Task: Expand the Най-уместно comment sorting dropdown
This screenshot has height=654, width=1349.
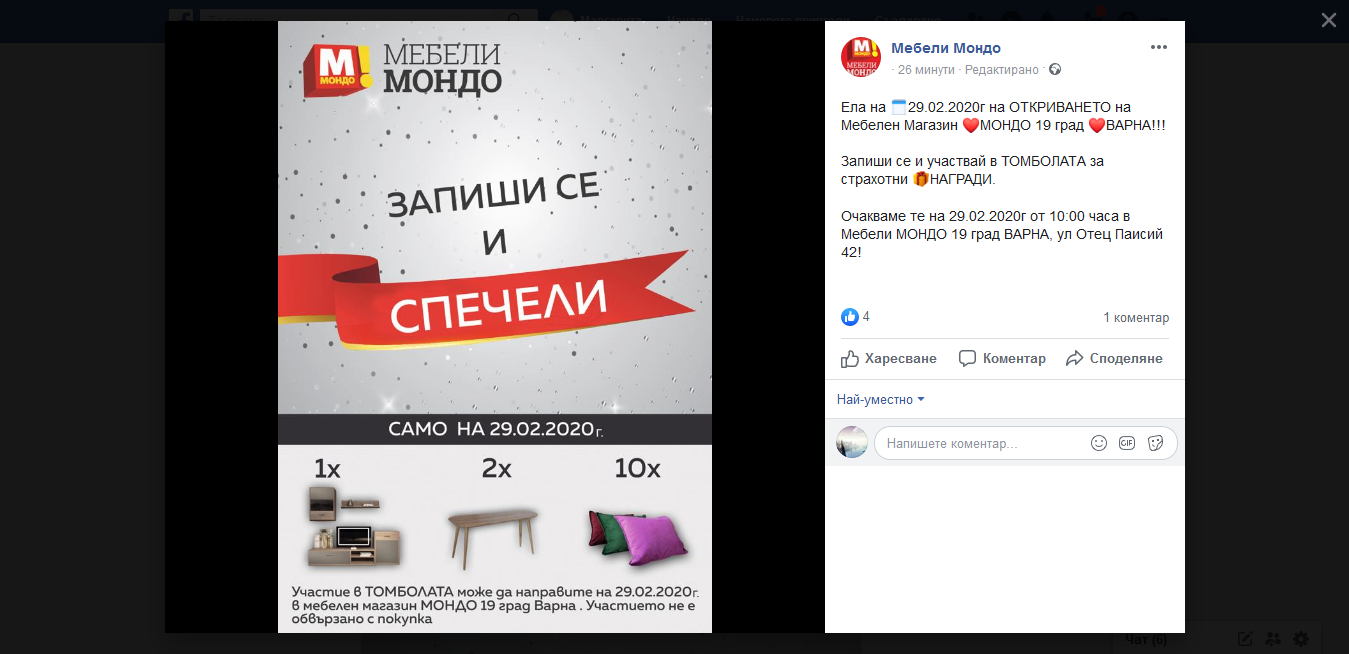Action: [x=881, y=399]
